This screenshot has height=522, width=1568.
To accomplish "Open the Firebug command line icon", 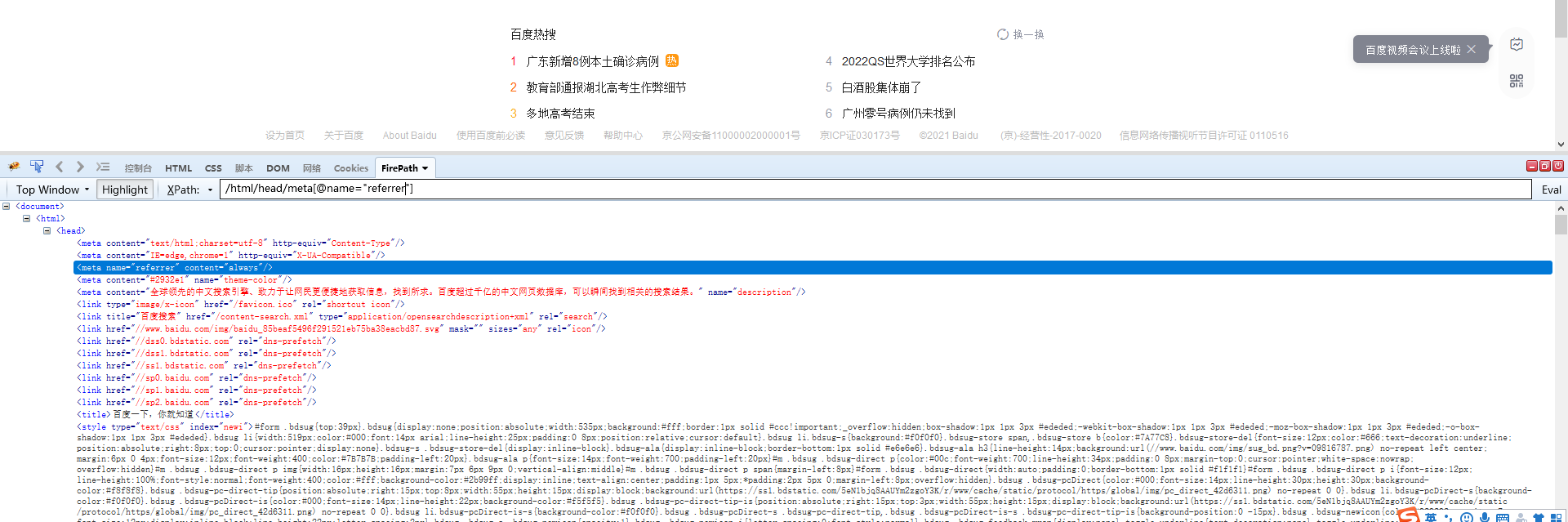I will pos(103,167).
